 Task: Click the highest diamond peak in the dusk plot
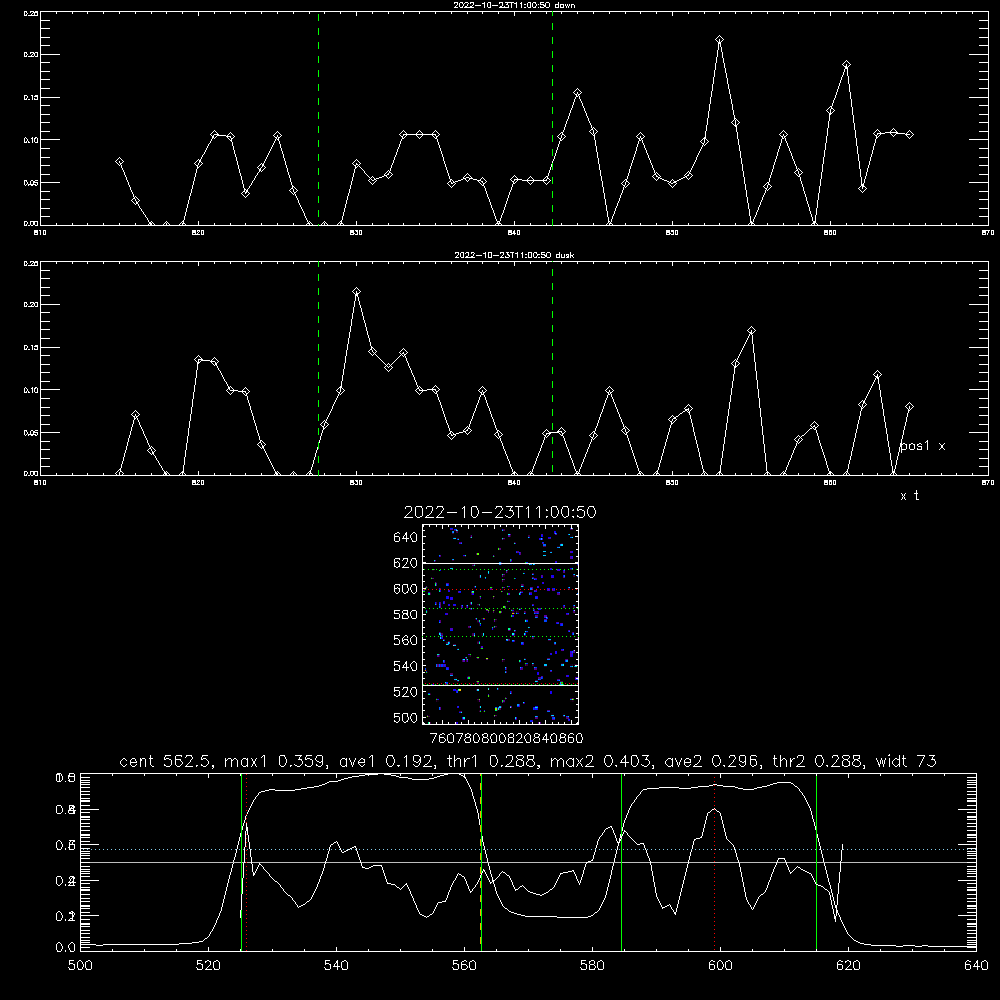[357, 291]
